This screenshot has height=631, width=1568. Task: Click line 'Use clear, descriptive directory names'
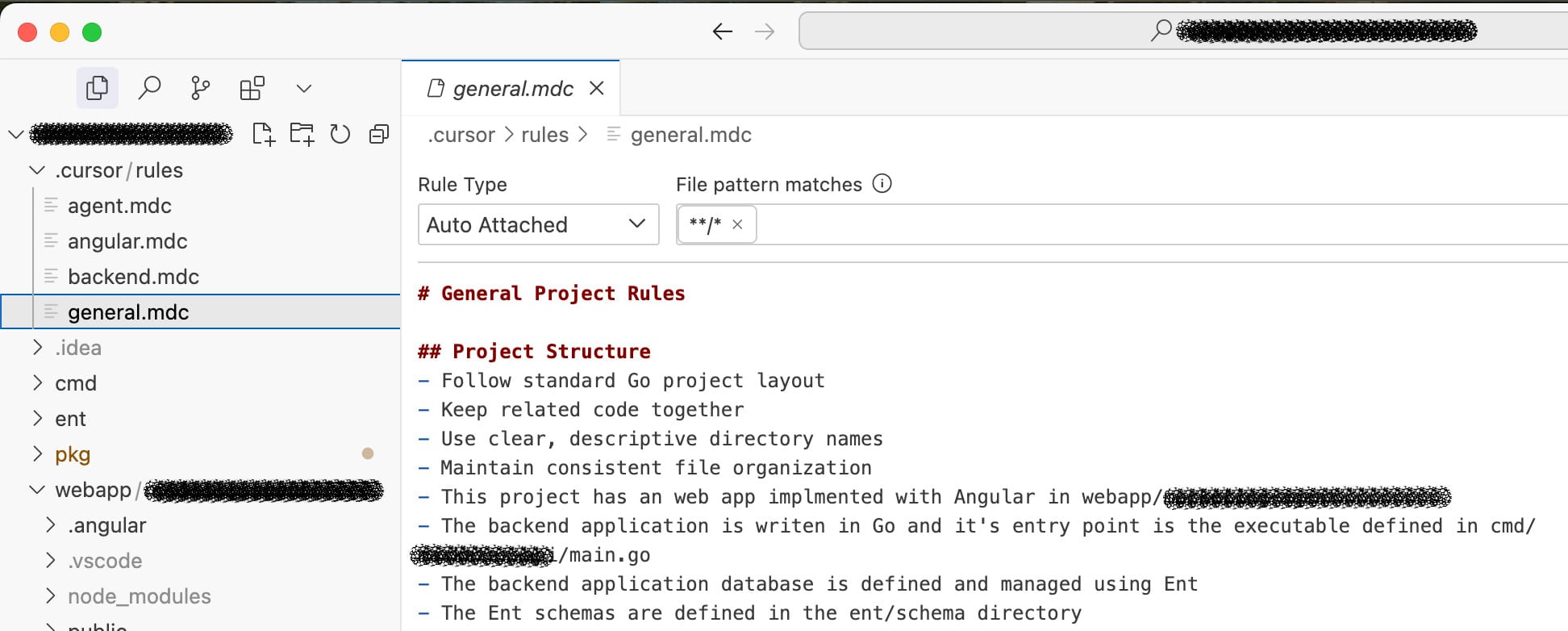pos(661,438)
